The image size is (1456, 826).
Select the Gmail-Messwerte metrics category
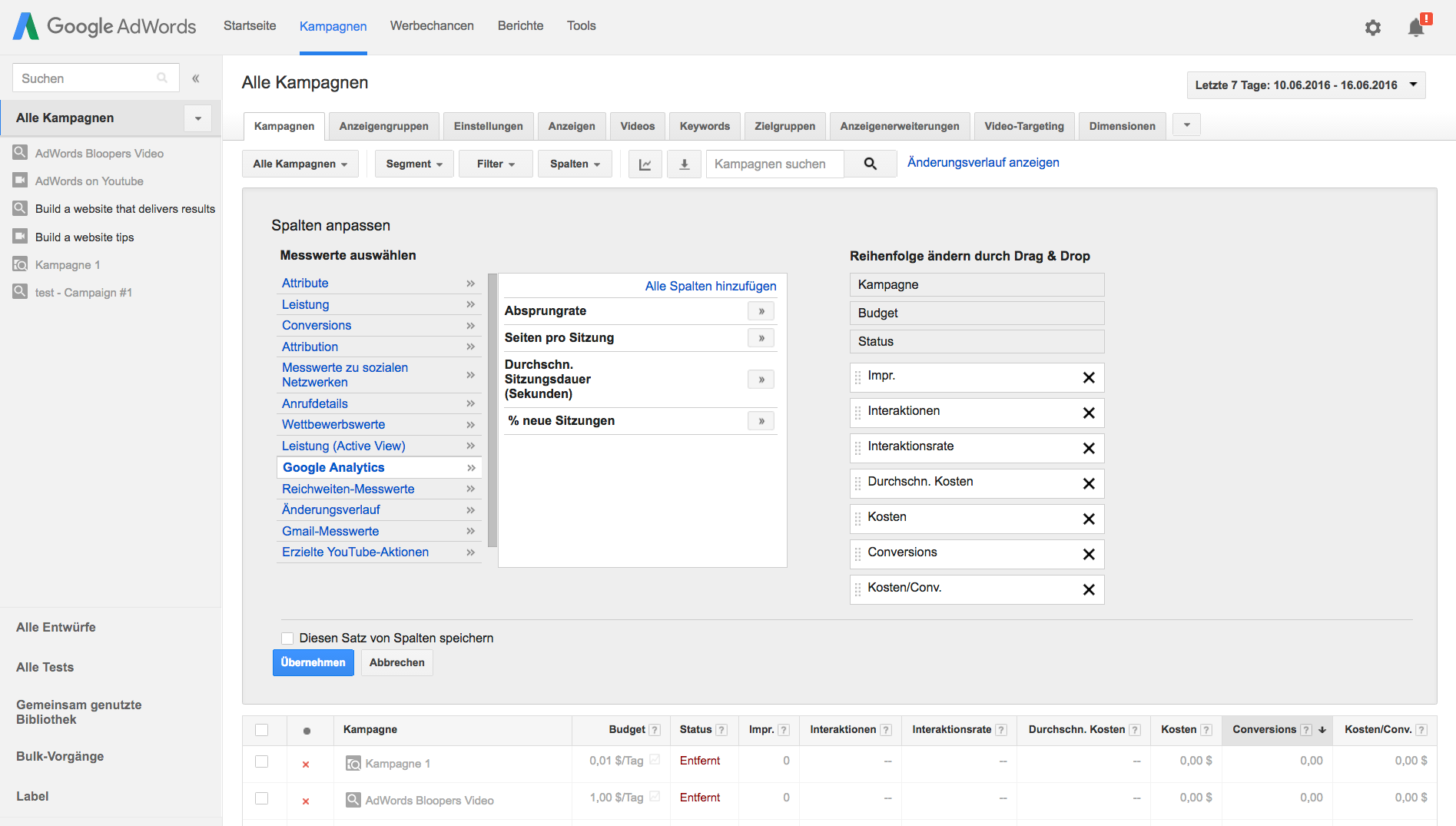(379, 532)
